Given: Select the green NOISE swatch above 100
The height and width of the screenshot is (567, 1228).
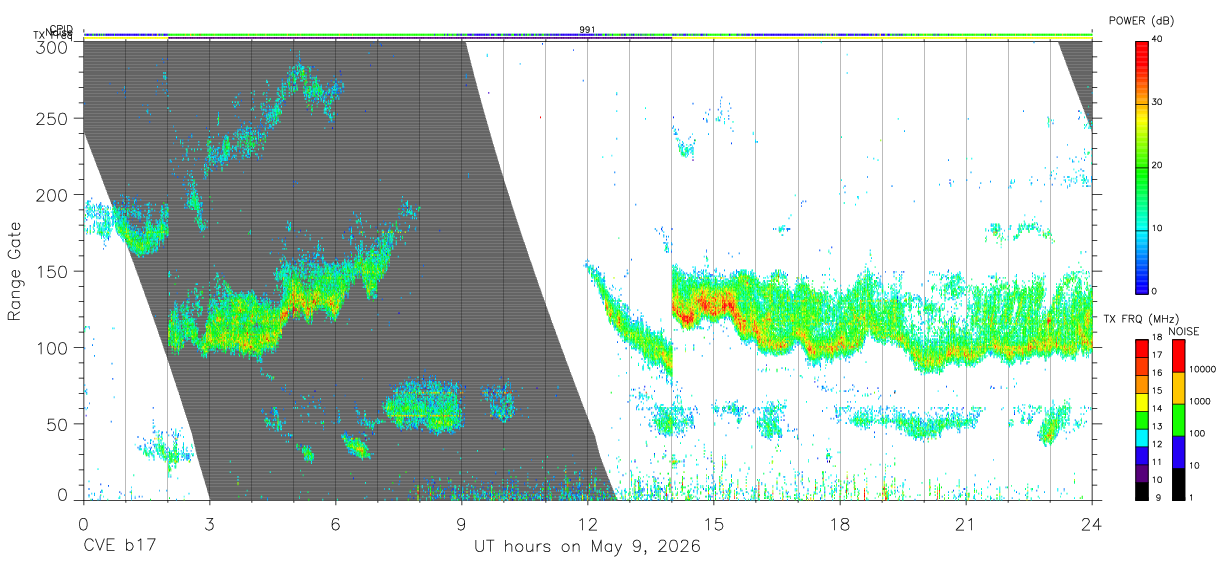Looking at the screenshot, I should point(1177,419).
